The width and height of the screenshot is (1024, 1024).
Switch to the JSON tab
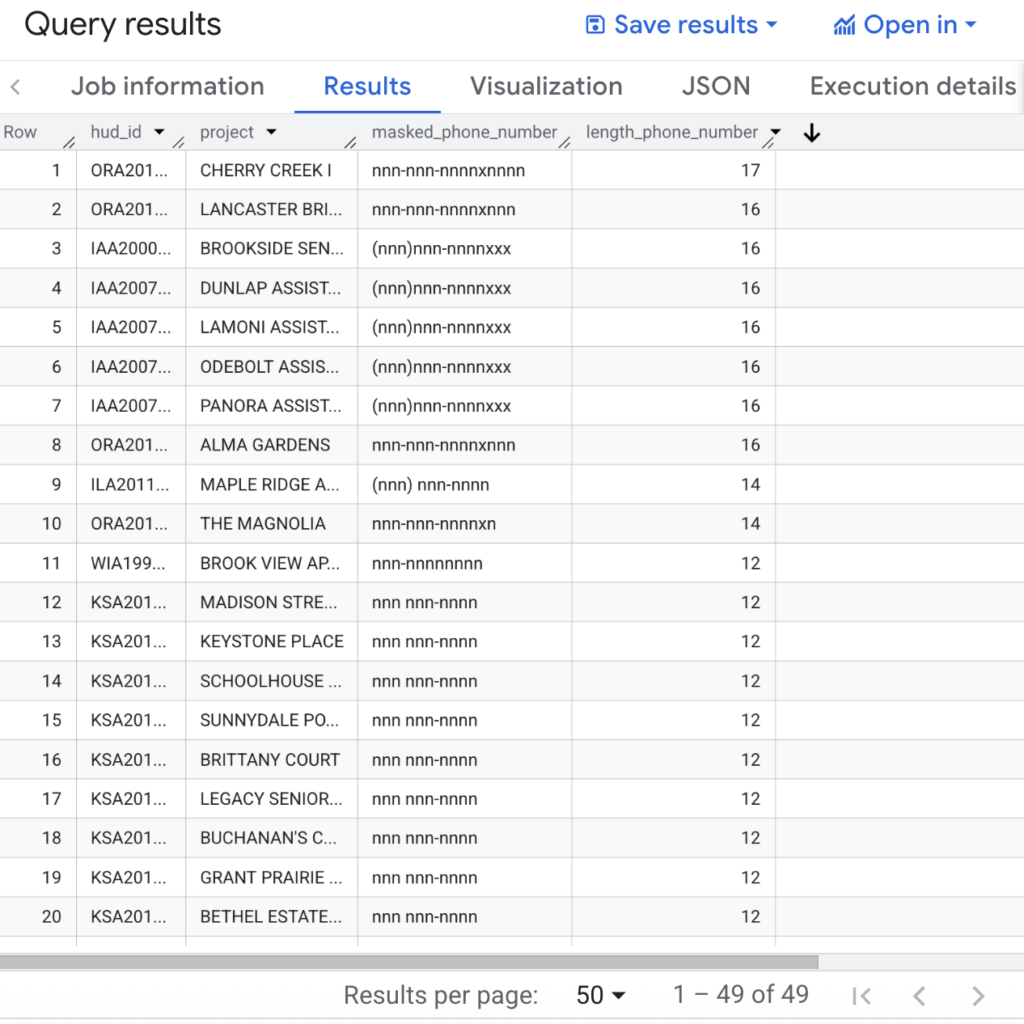click(x=715, y=86)
